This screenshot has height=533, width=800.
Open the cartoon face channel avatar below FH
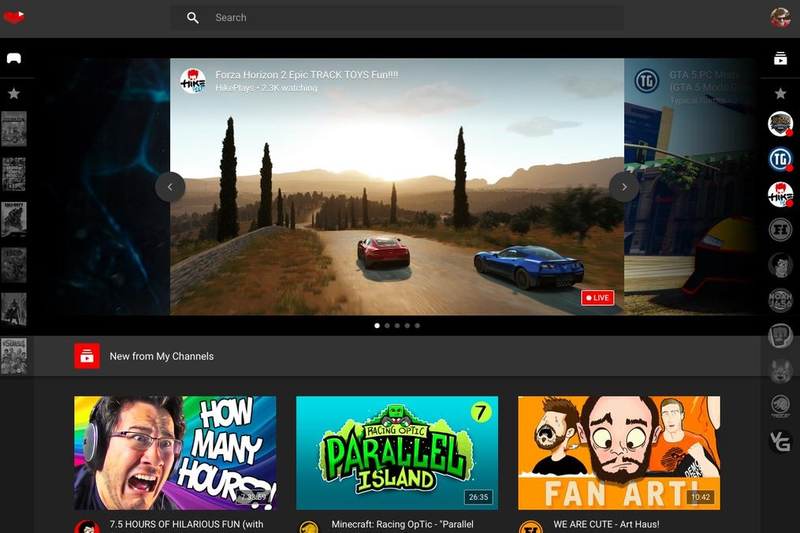pos(780,265)
